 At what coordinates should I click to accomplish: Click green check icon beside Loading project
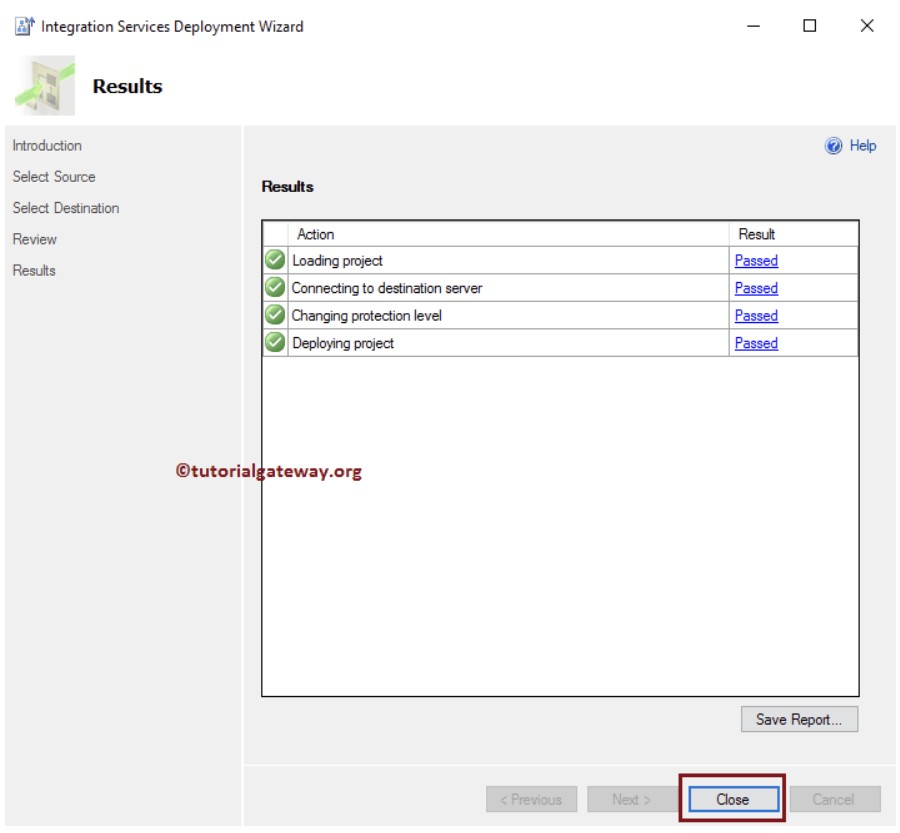[x=275, y=260]
